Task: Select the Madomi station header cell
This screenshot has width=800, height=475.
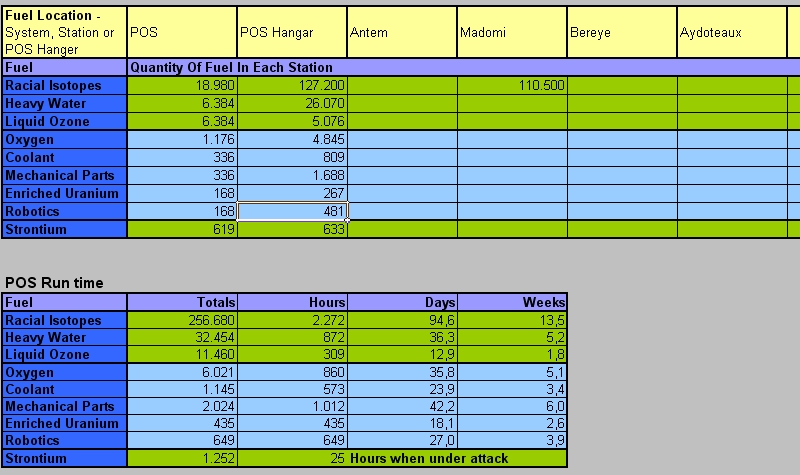Action: (512, 32)
